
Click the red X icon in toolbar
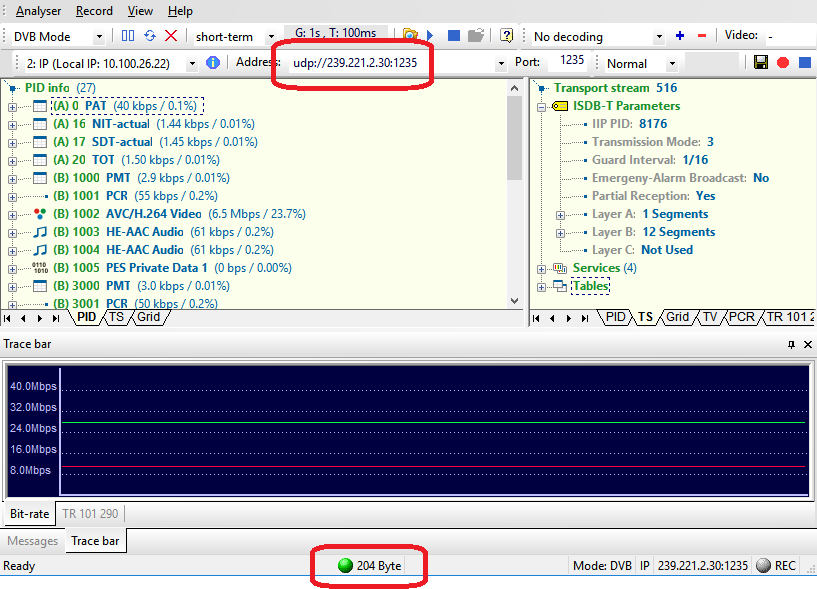pos(171,35)
